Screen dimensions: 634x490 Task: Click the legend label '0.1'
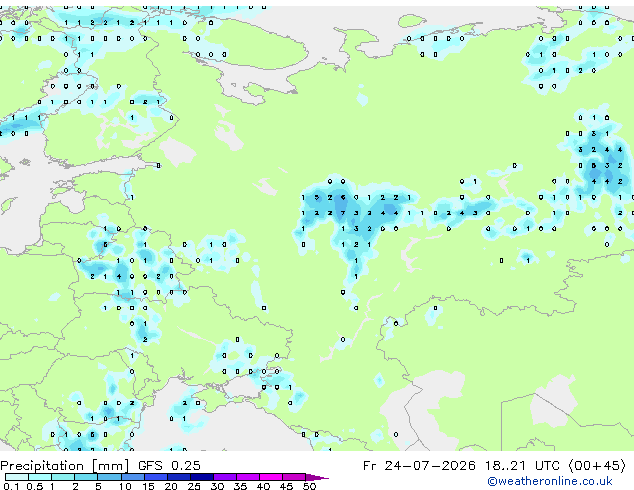tap(11, 486)
